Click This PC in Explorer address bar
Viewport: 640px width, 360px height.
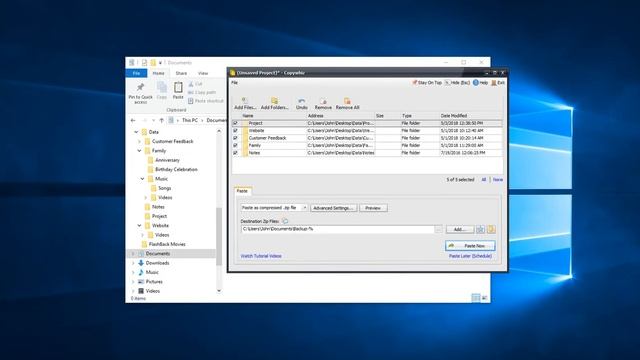coord(190,120)
